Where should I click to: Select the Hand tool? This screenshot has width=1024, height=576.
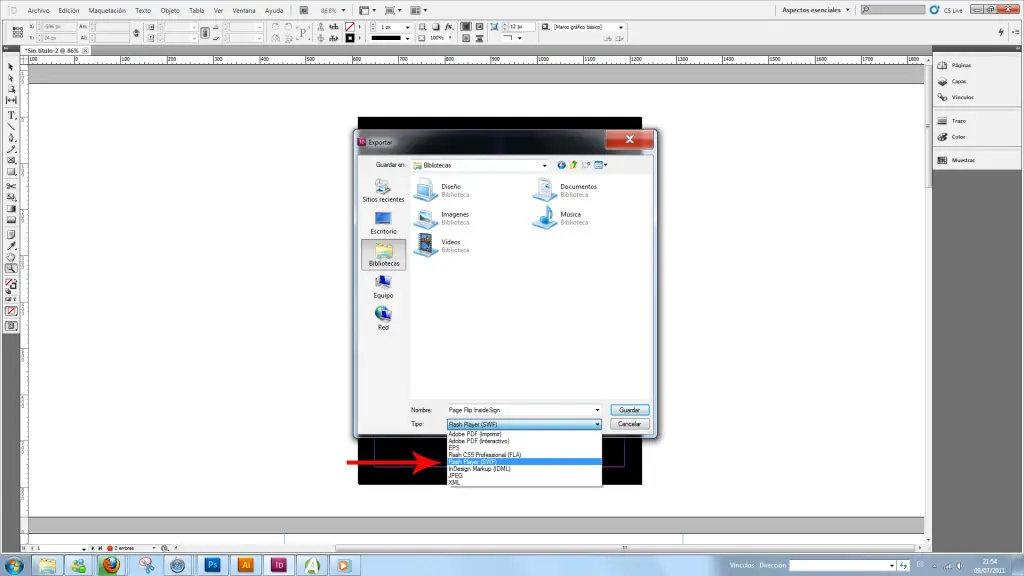[x=10, y=257]
